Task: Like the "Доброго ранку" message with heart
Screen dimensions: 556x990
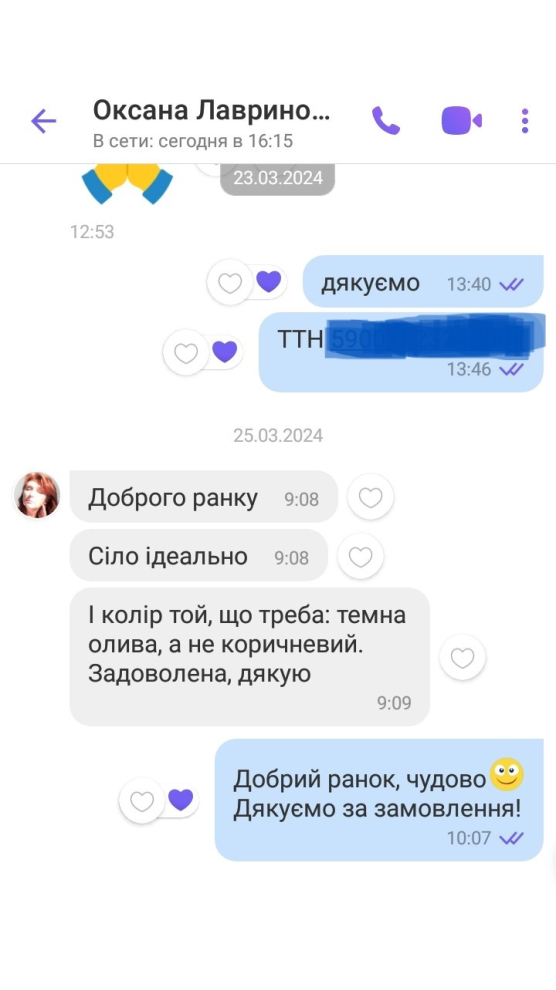Action: tap(370, 497)
